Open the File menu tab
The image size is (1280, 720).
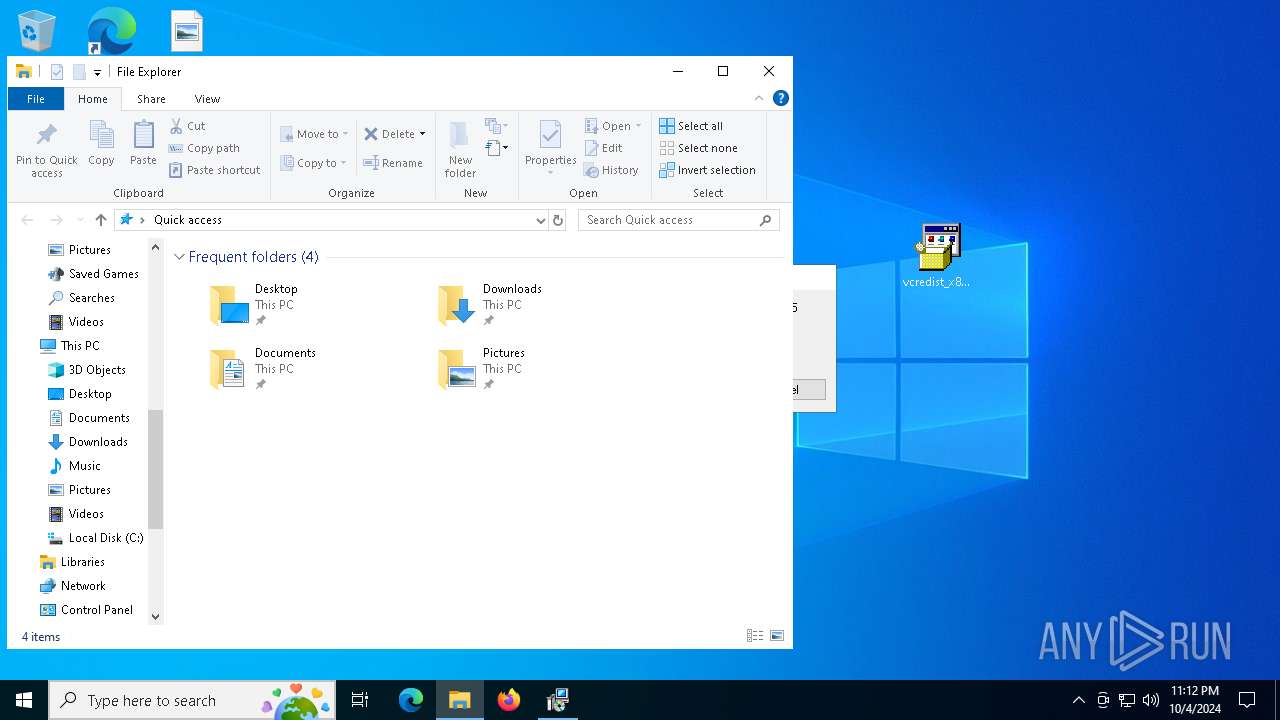[x=36, y=99]
